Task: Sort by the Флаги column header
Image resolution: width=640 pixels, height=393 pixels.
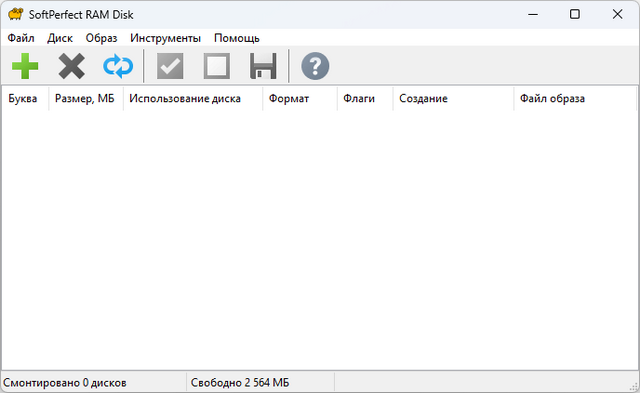Action: [365, 98]
